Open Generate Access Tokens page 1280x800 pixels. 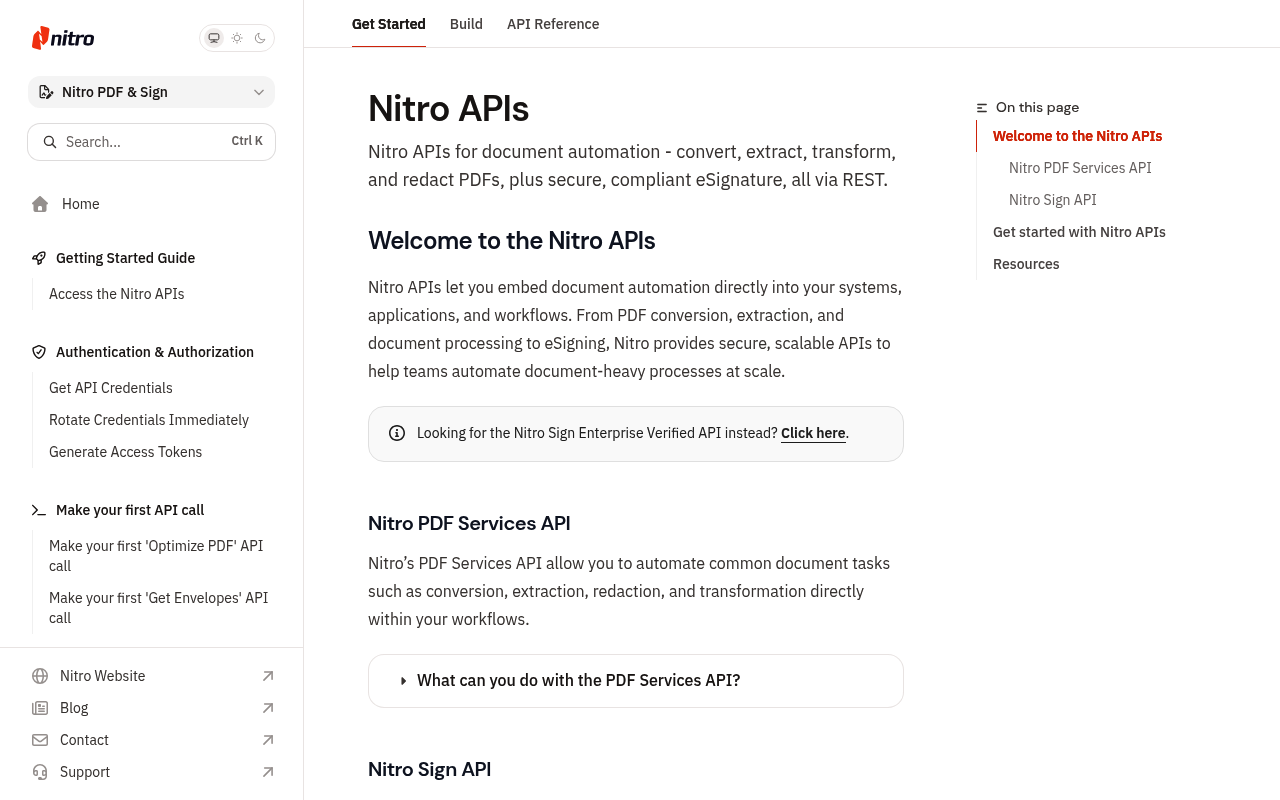[x=126, y=452]
